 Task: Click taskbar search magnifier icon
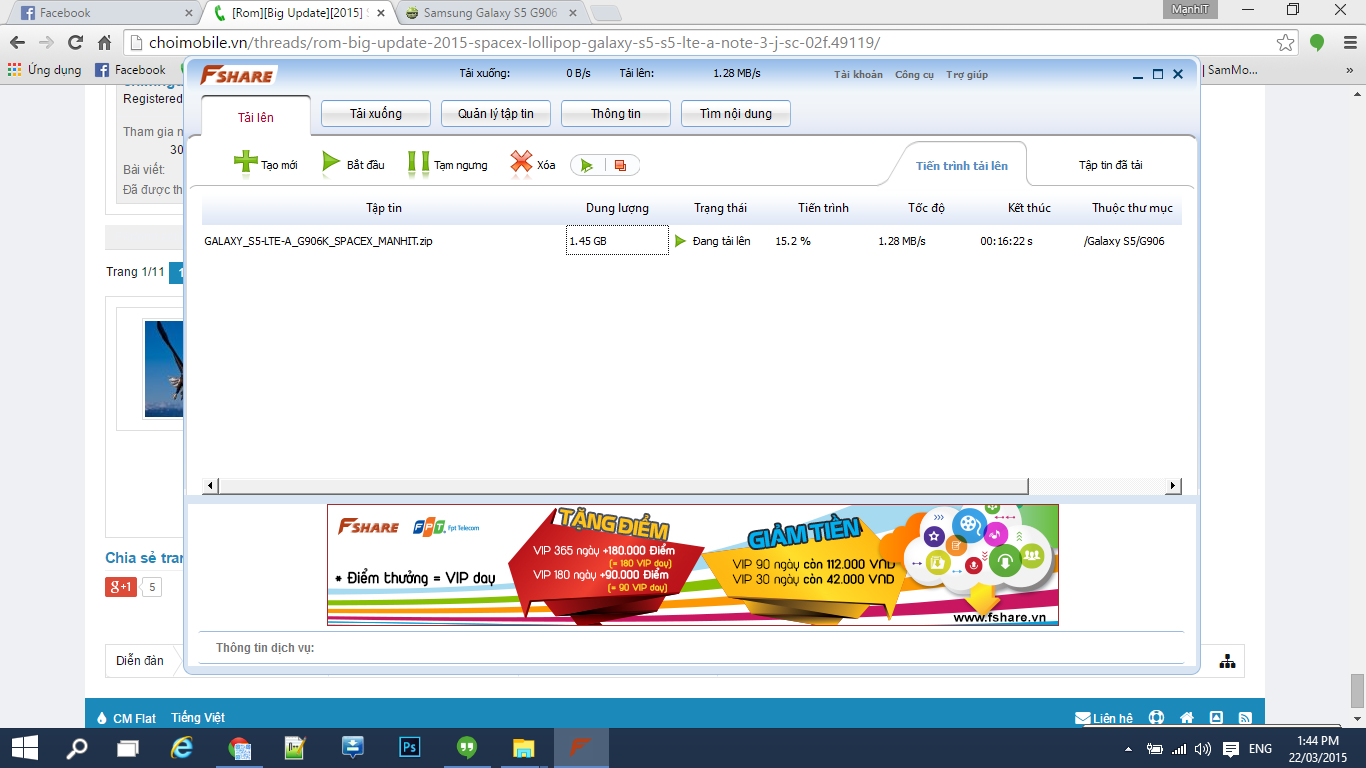pyautogui.click(x=76, y=748)
